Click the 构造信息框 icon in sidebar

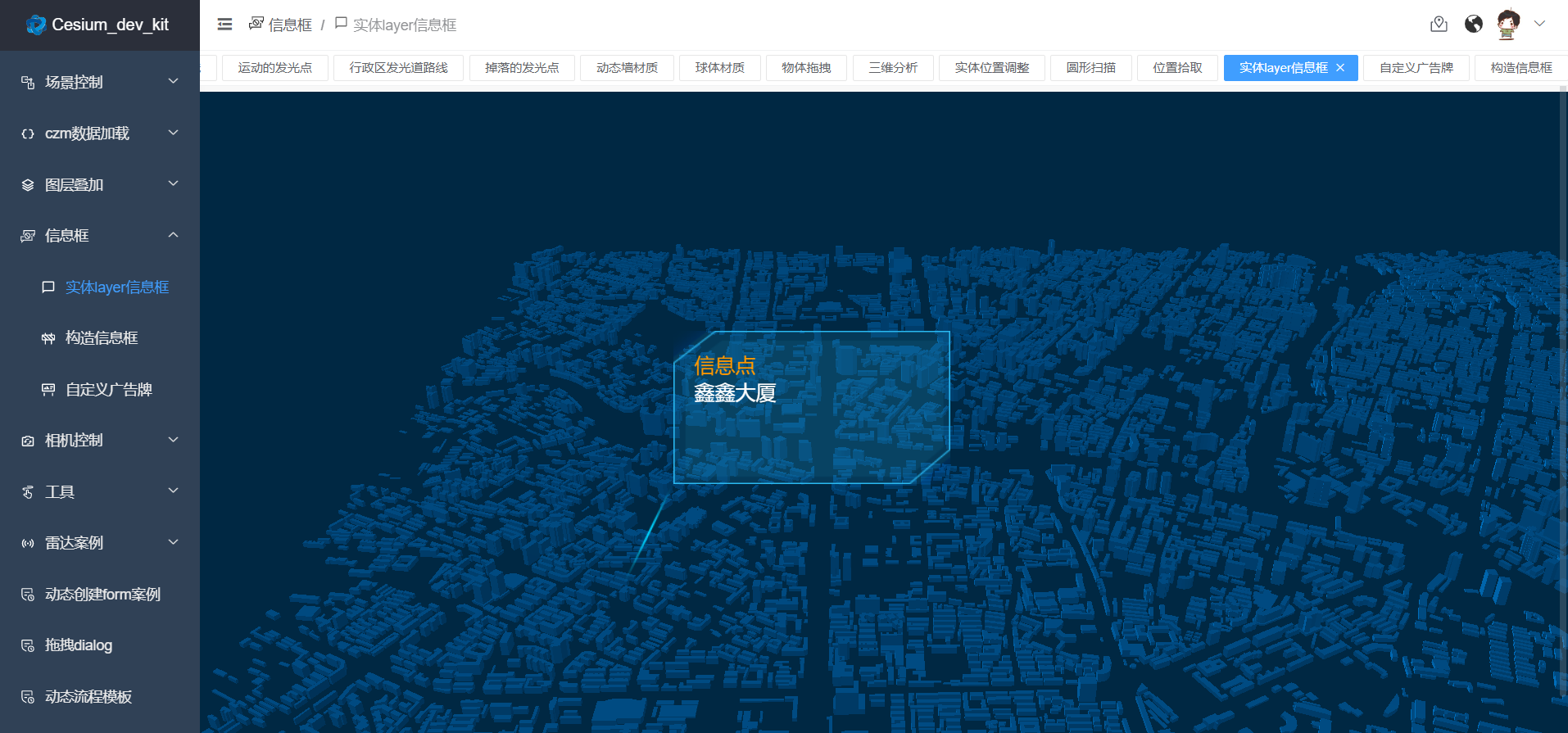pyautogui.click(x=48, y=338)
